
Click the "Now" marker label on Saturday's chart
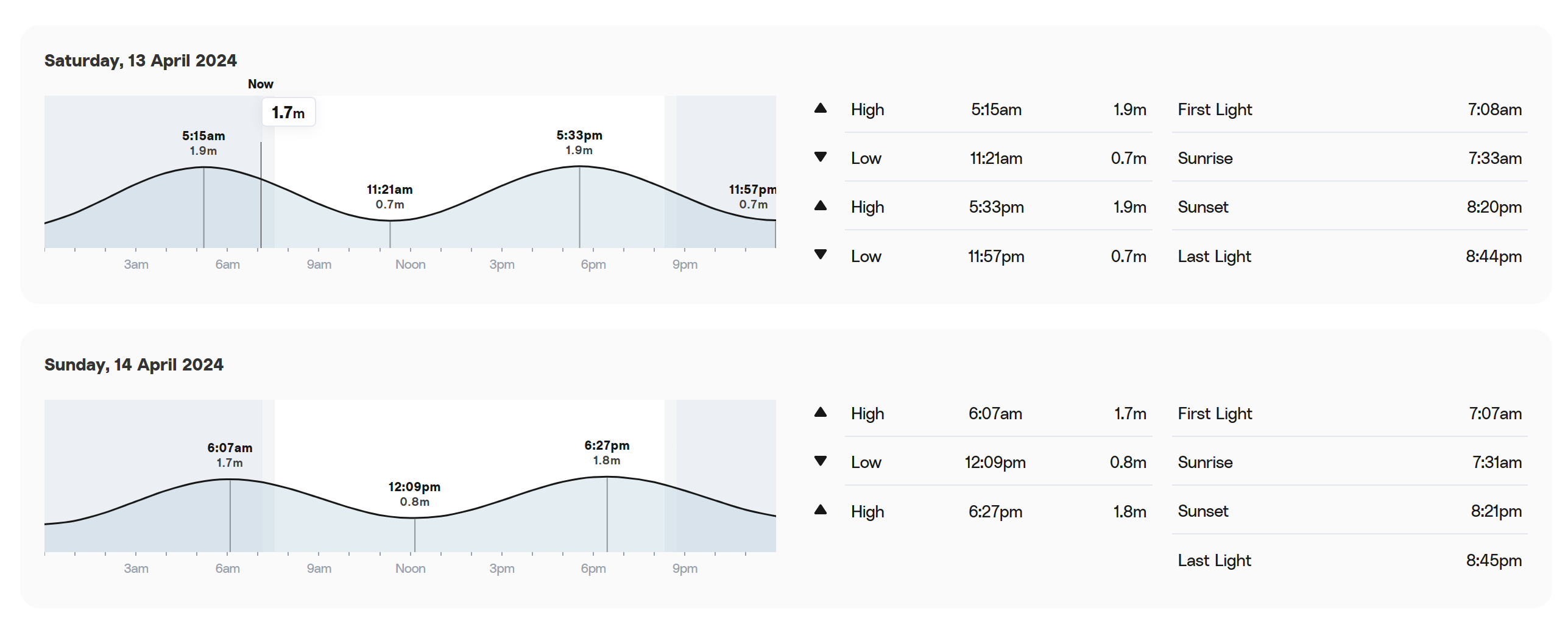[260, 84]
